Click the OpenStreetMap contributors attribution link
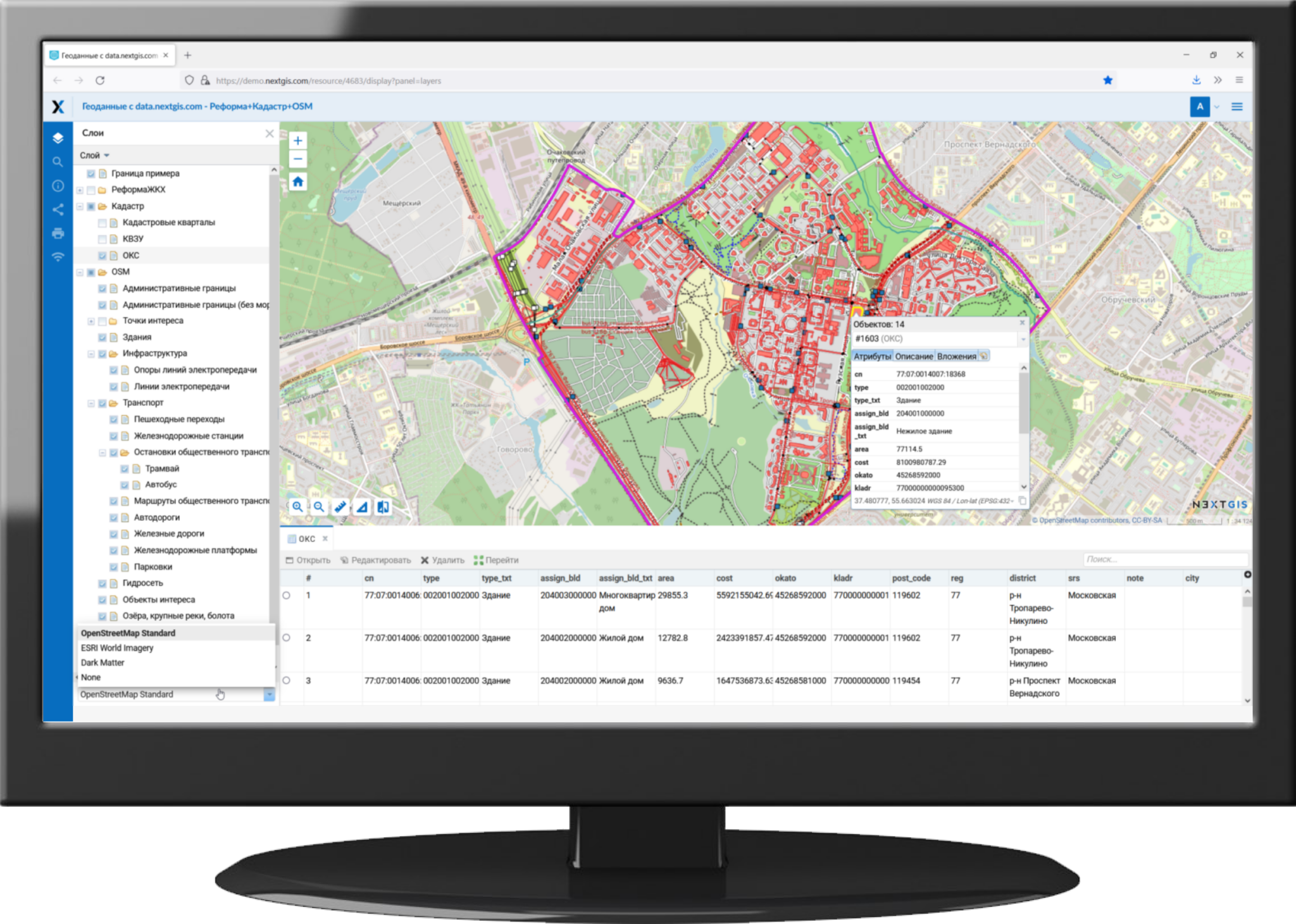The image size is (1296, 924). 1100,520
